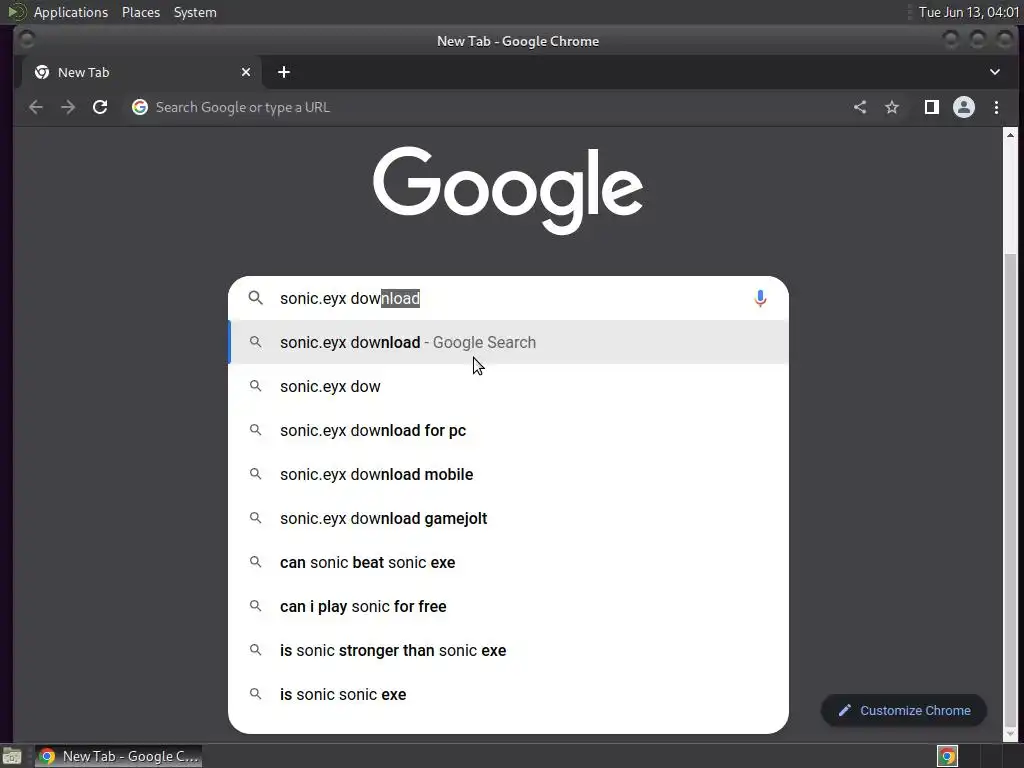The width and height of the screenshot is (1024, 768).
Task: Reload the current page
Action: tap(100, 107)
